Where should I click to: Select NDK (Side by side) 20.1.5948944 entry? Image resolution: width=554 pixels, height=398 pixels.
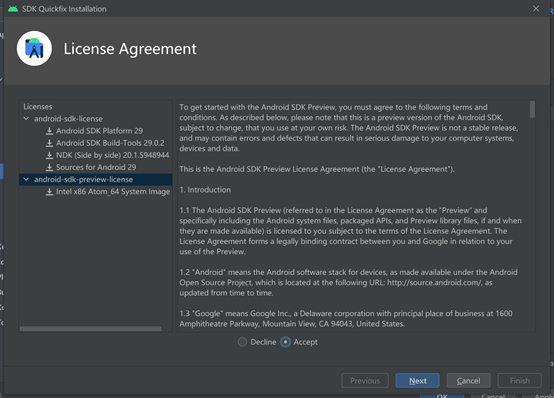coord(112,155)
